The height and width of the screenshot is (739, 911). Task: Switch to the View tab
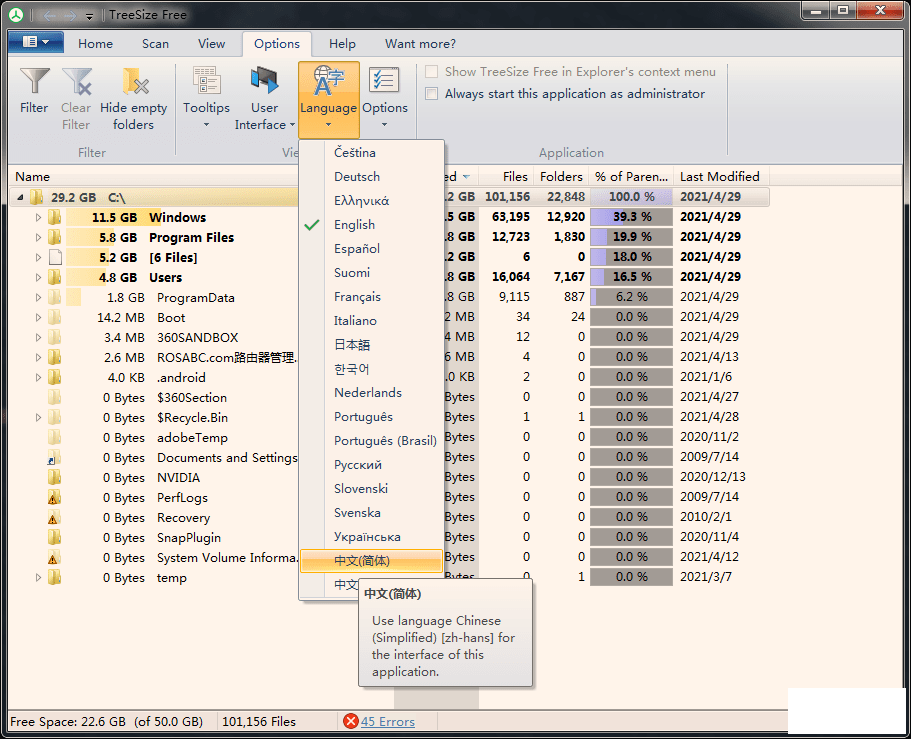pyautogui.click(x=211, y=44)
